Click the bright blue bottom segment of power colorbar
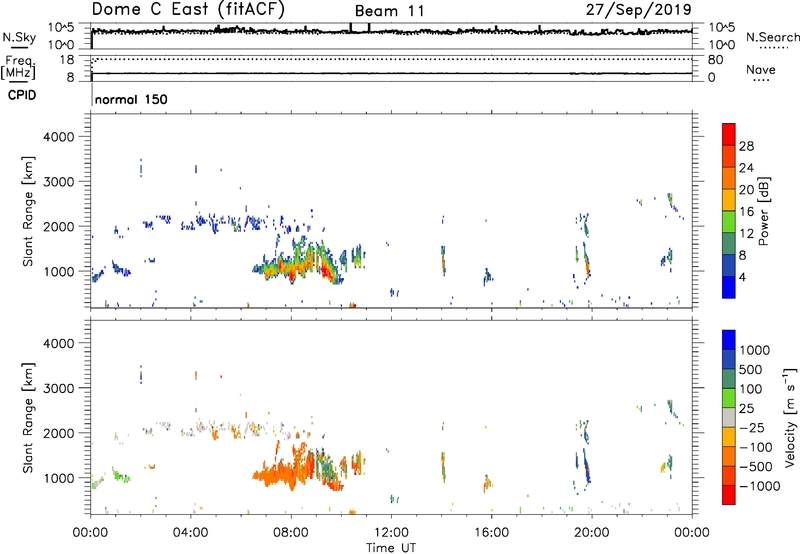 pos(729,287)
